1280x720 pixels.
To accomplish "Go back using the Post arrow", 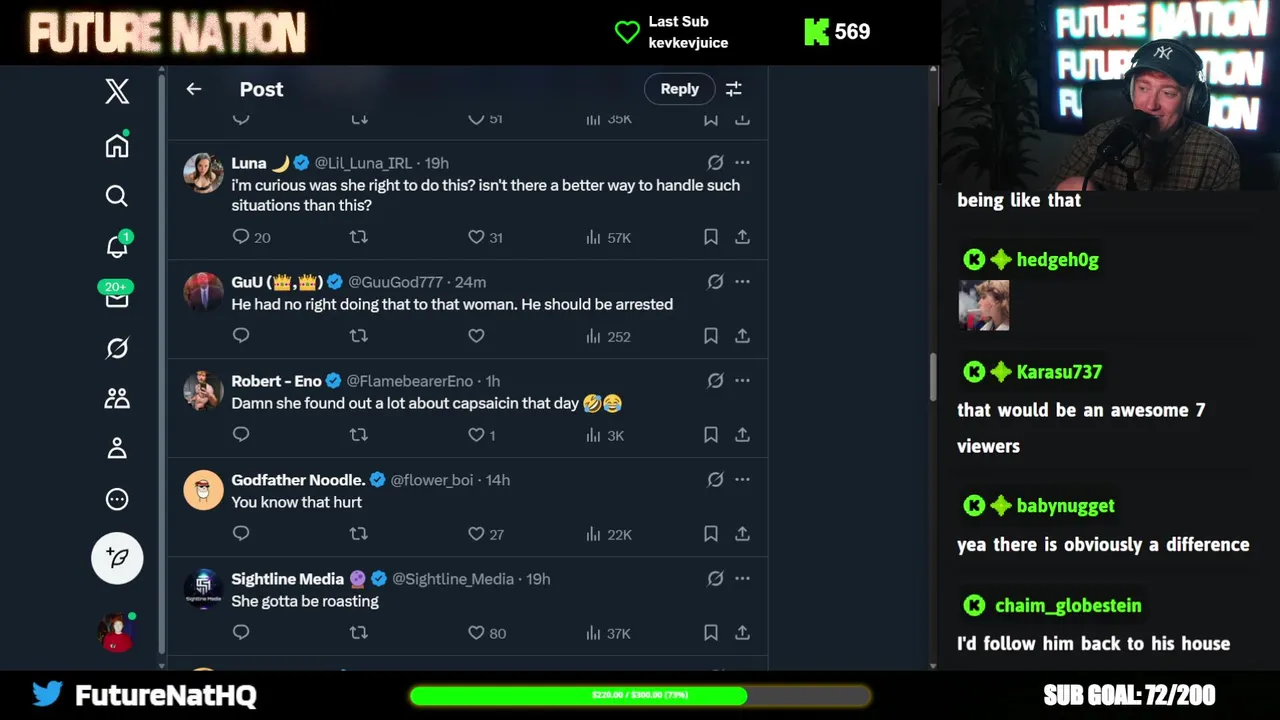I will click(x=194, y=89).
